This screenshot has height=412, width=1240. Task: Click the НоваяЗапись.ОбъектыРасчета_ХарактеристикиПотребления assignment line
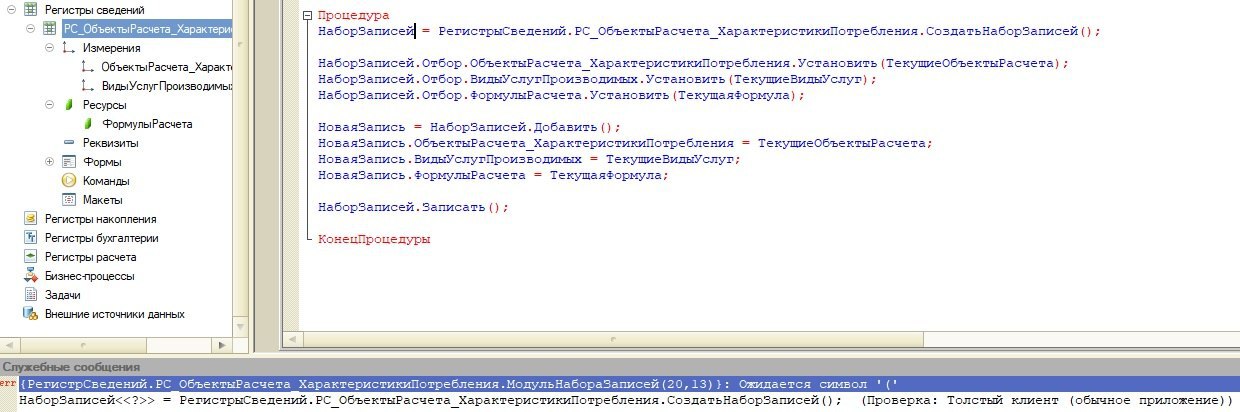[625, 143]
